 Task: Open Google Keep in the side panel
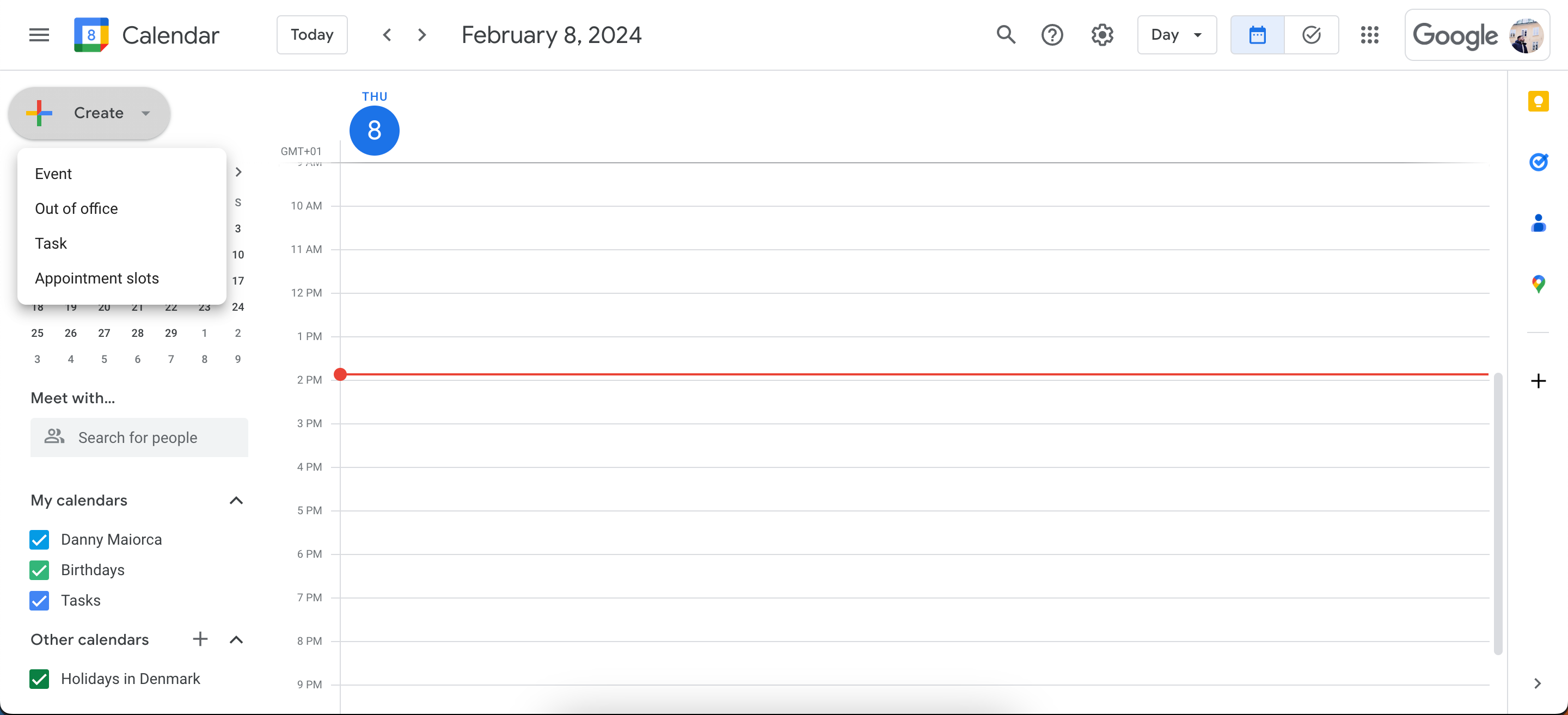click(1539, 101)
